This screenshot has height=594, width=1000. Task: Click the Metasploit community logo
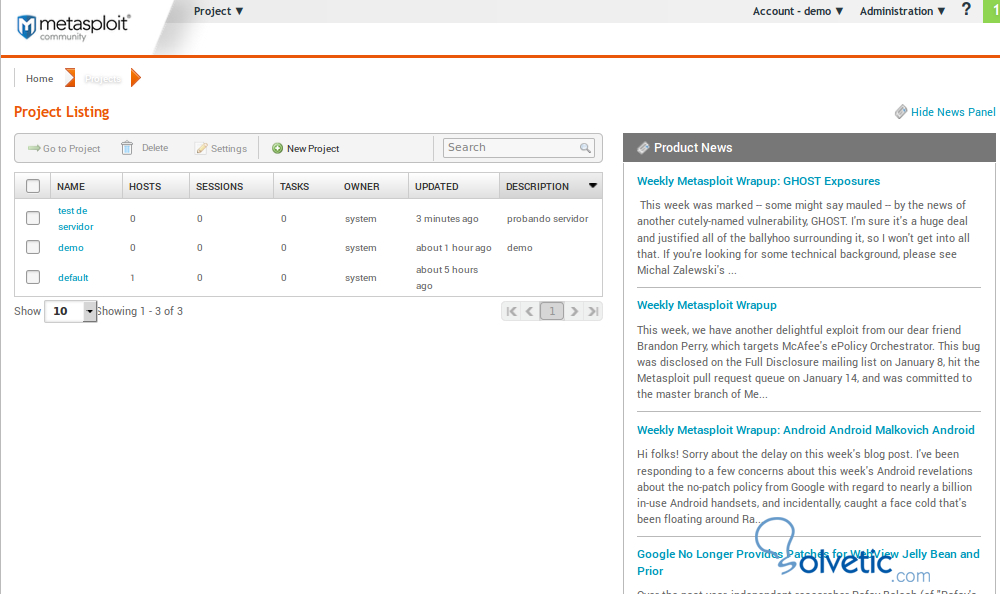[x=73, y=27]
